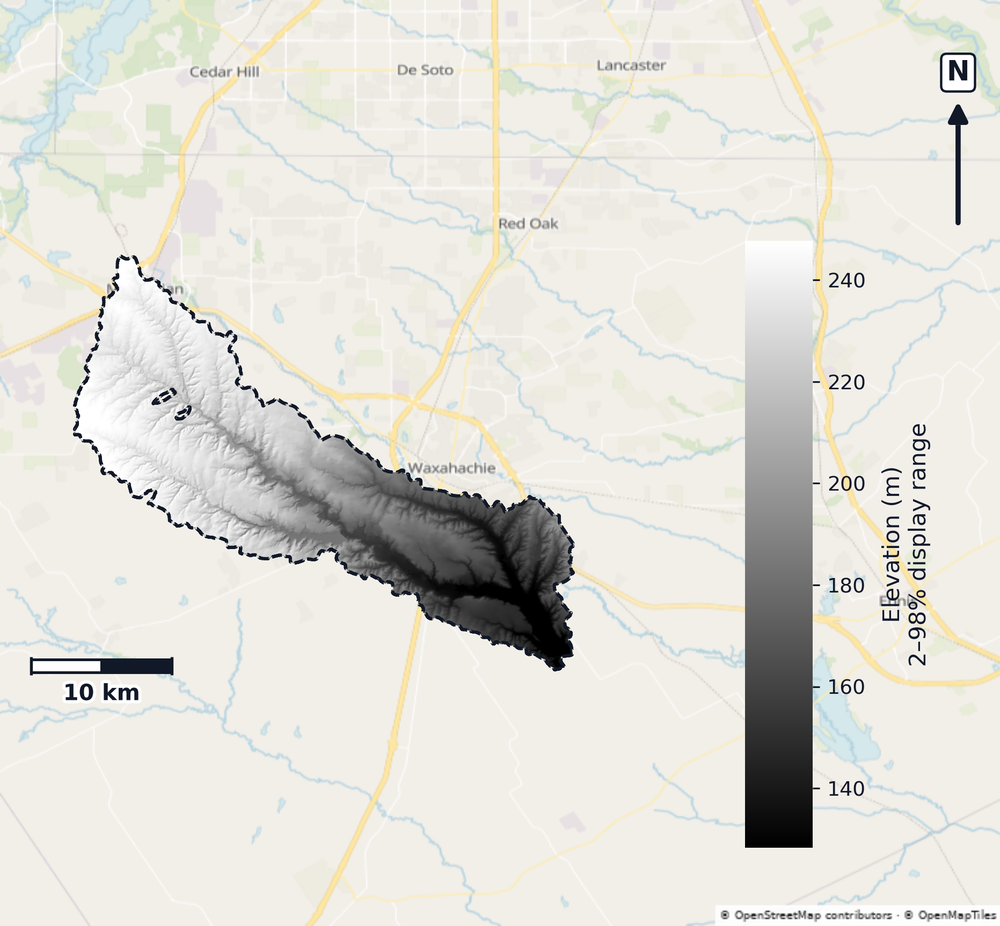Select the Red Oak map label
Screen dimensions: 1000x926
(528, 224)
